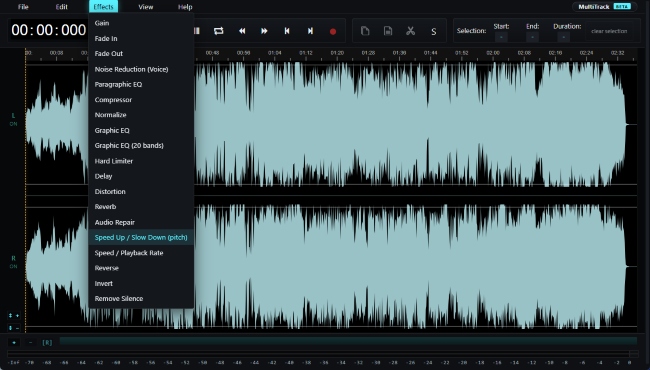Open the Help menu
Image resolution: width=650 pixels, height=370 pixels.
185,7
